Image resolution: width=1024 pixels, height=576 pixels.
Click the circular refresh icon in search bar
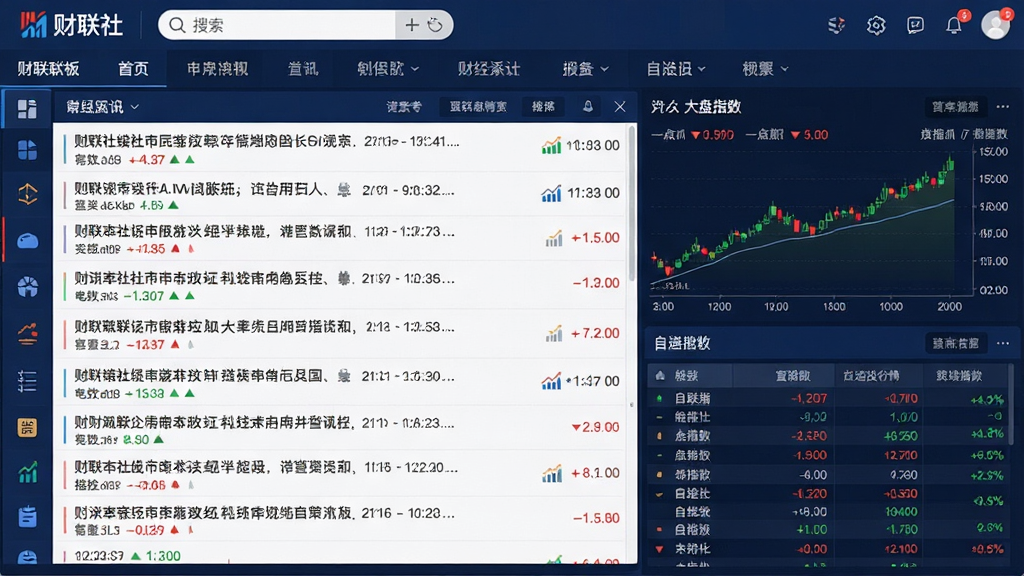coord(435,25)
